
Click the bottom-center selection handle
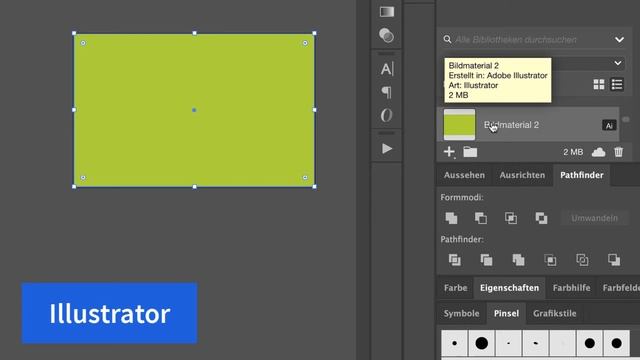194,187
